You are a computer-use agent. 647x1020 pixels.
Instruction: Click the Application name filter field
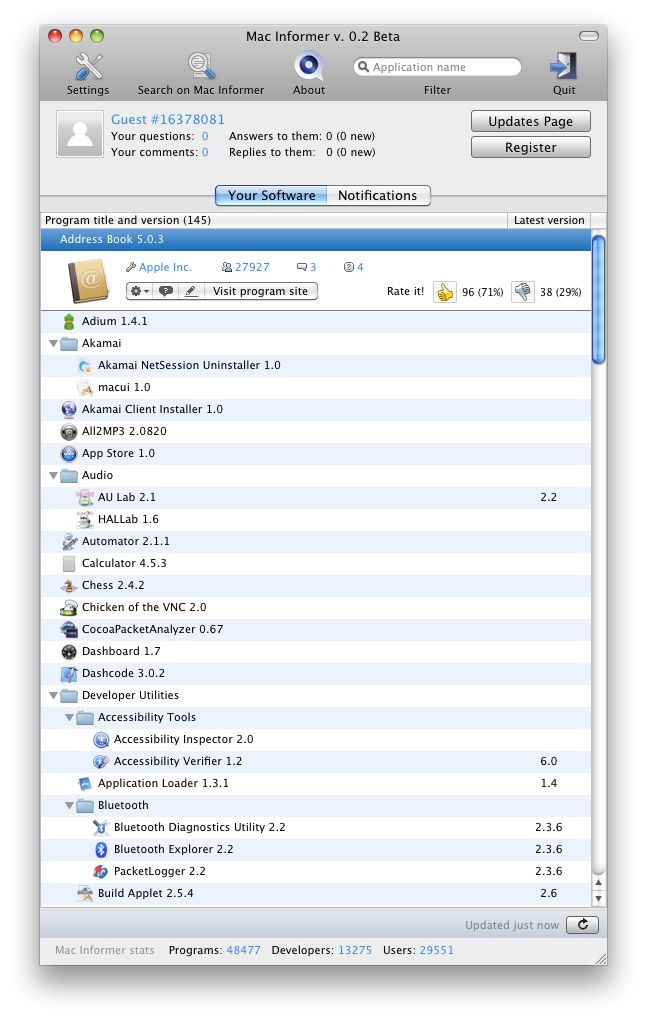click(437, 67)
